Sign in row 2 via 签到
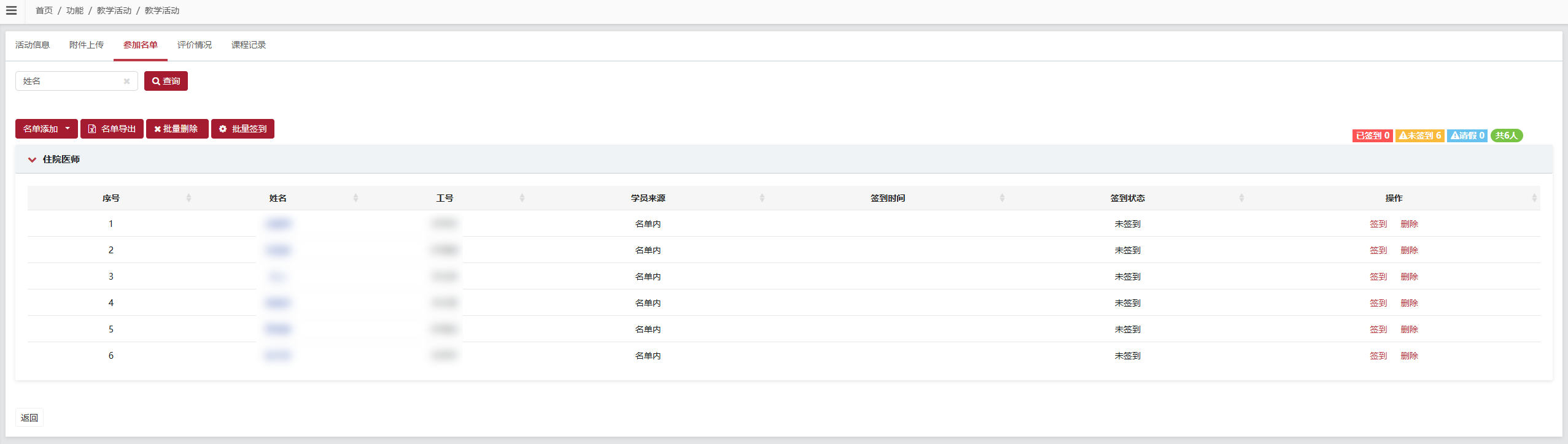Screen dimensions: 1568x444 click(x=1378, y=250)
